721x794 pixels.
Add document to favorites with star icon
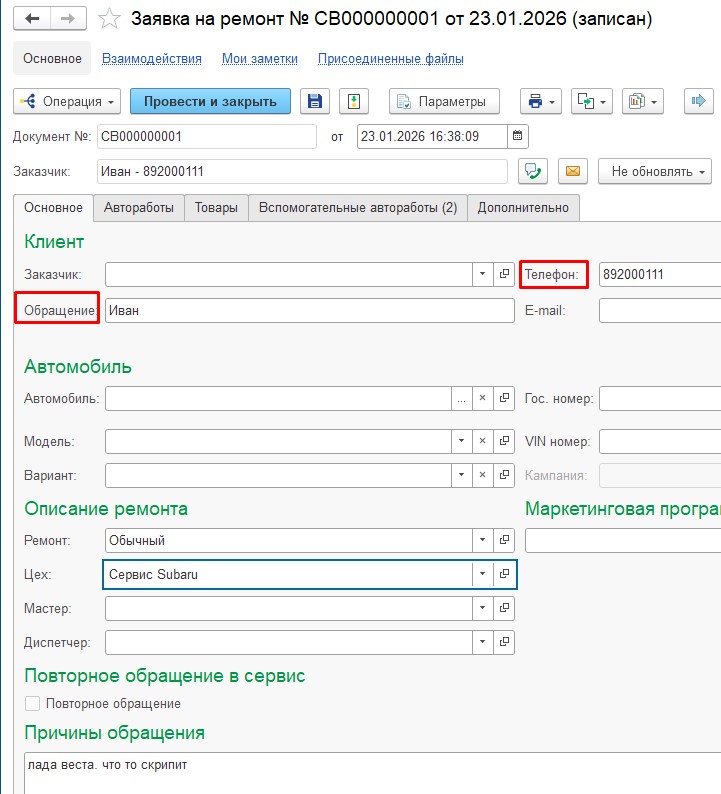click(x=109, y=19)
